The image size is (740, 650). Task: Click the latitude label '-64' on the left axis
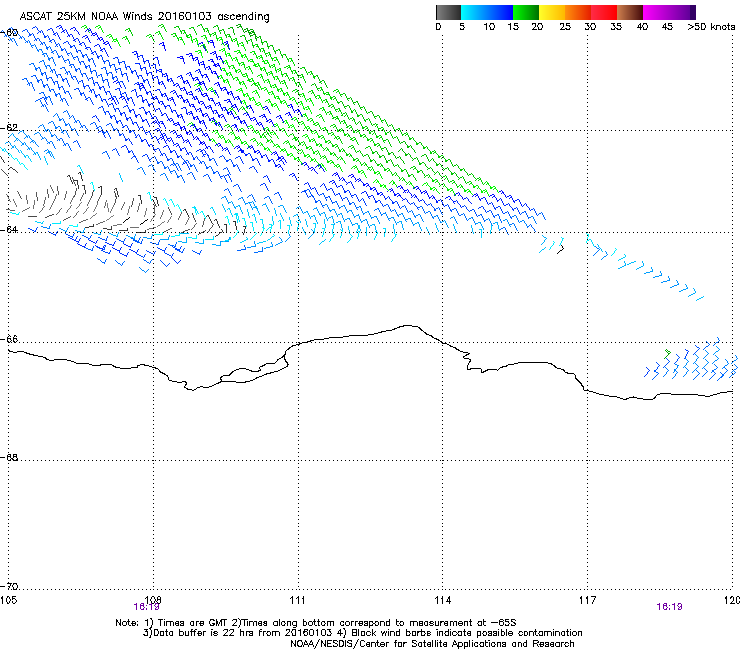9,229
